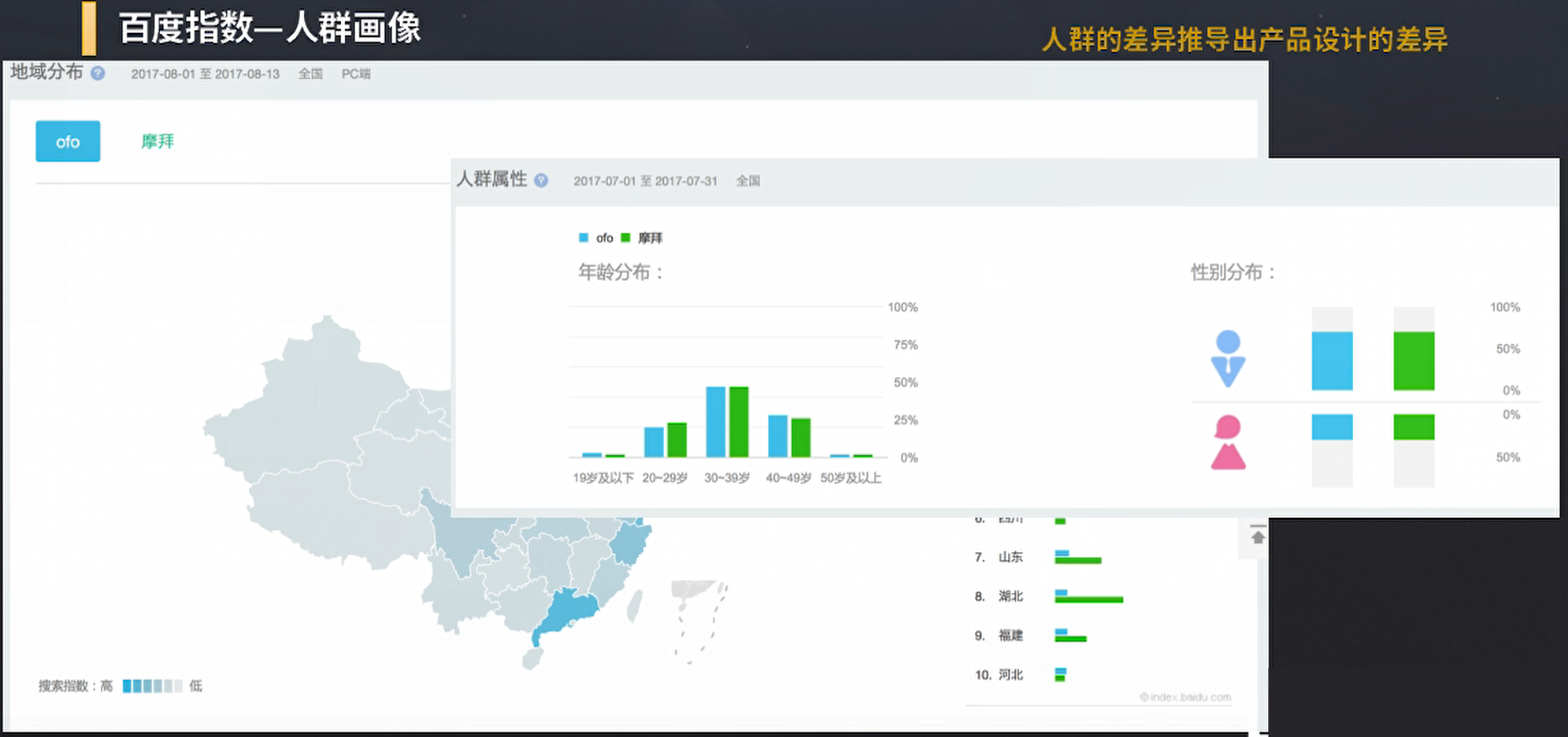Click the green 摩拜 legend swatch
The height and width of the screenshot is (737, 1568).
626,238
